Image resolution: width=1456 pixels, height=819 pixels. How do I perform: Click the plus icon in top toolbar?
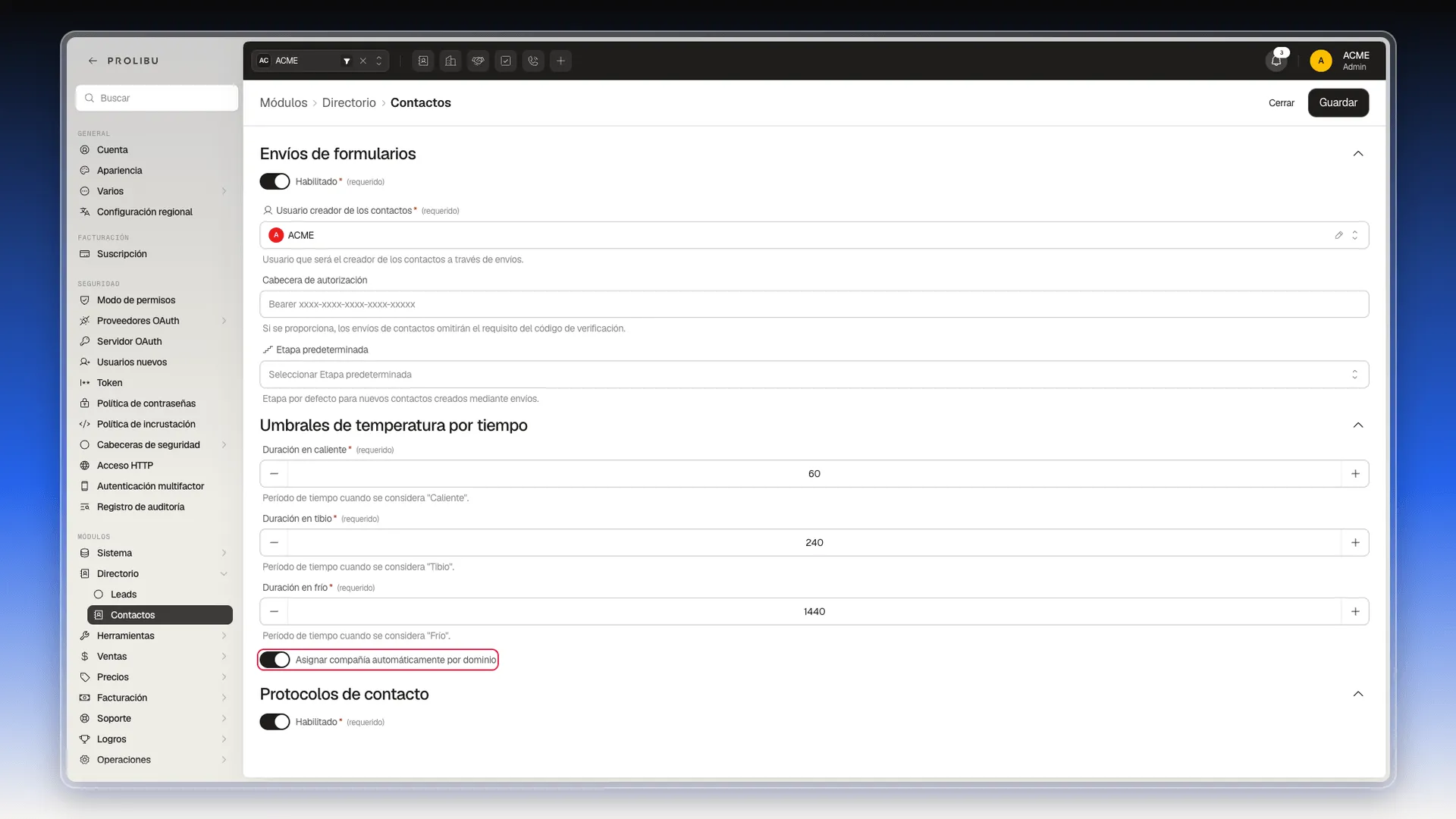[560, 61]
